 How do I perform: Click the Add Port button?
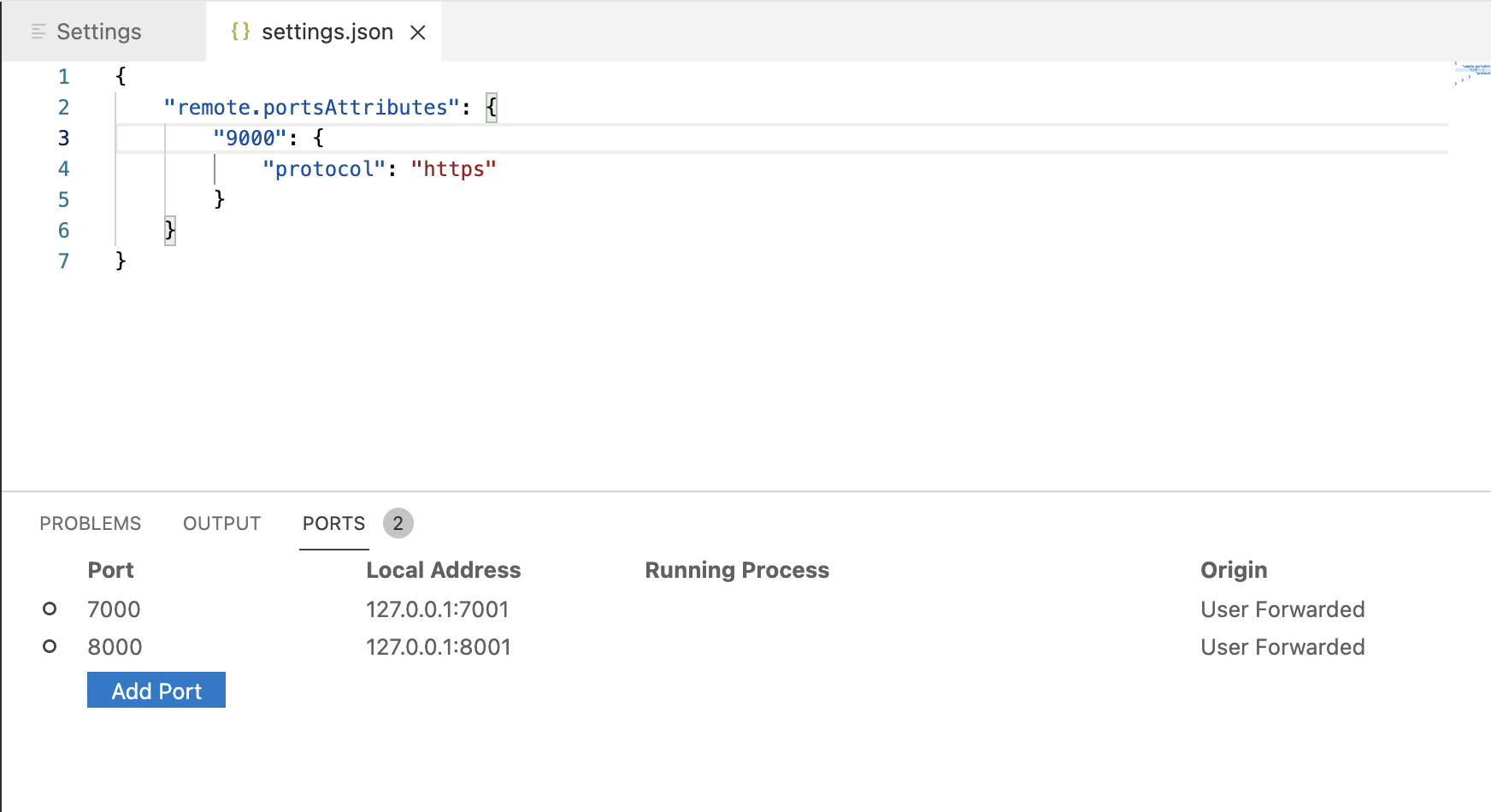click(x=156, y=690)
